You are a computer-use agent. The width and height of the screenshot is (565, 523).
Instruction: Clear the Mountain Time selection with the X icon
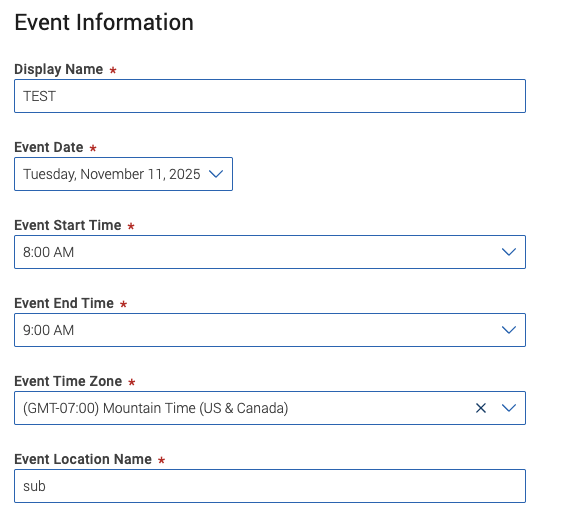pyautogui.click(x=481, y=408)
